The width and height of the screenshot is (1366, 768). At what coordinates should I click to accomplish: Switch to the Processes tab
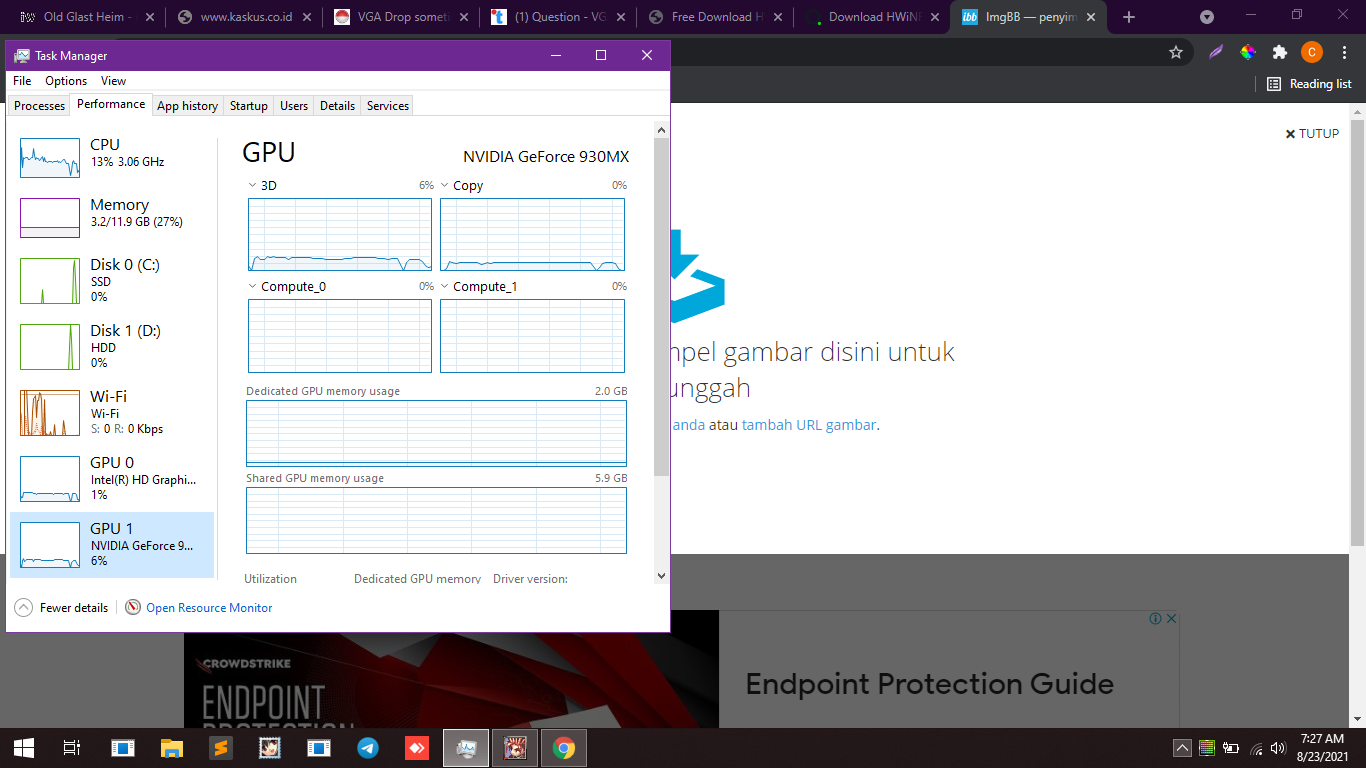(39, 106)
